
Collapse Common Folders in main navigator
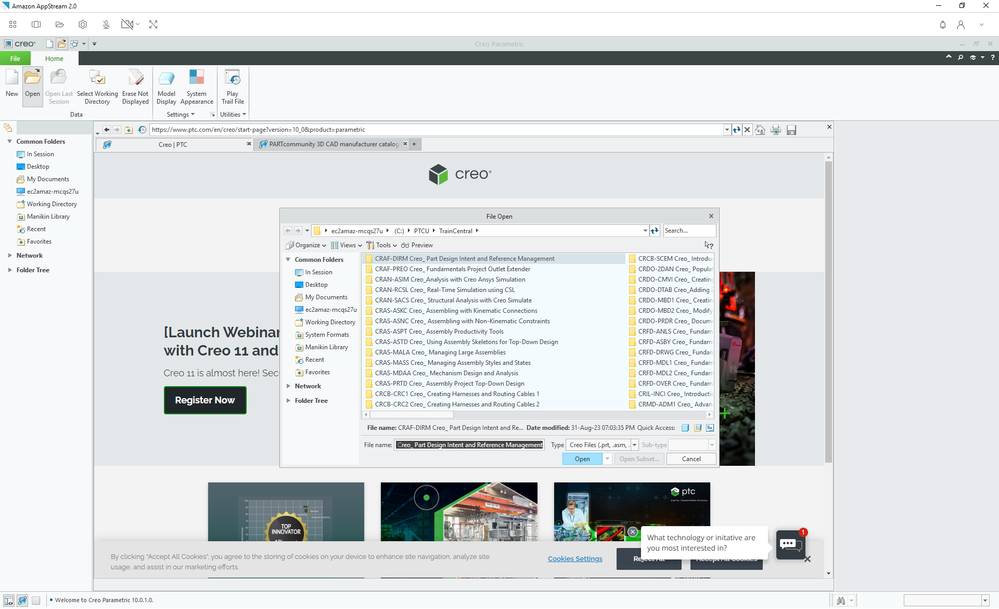click(10, 141)
